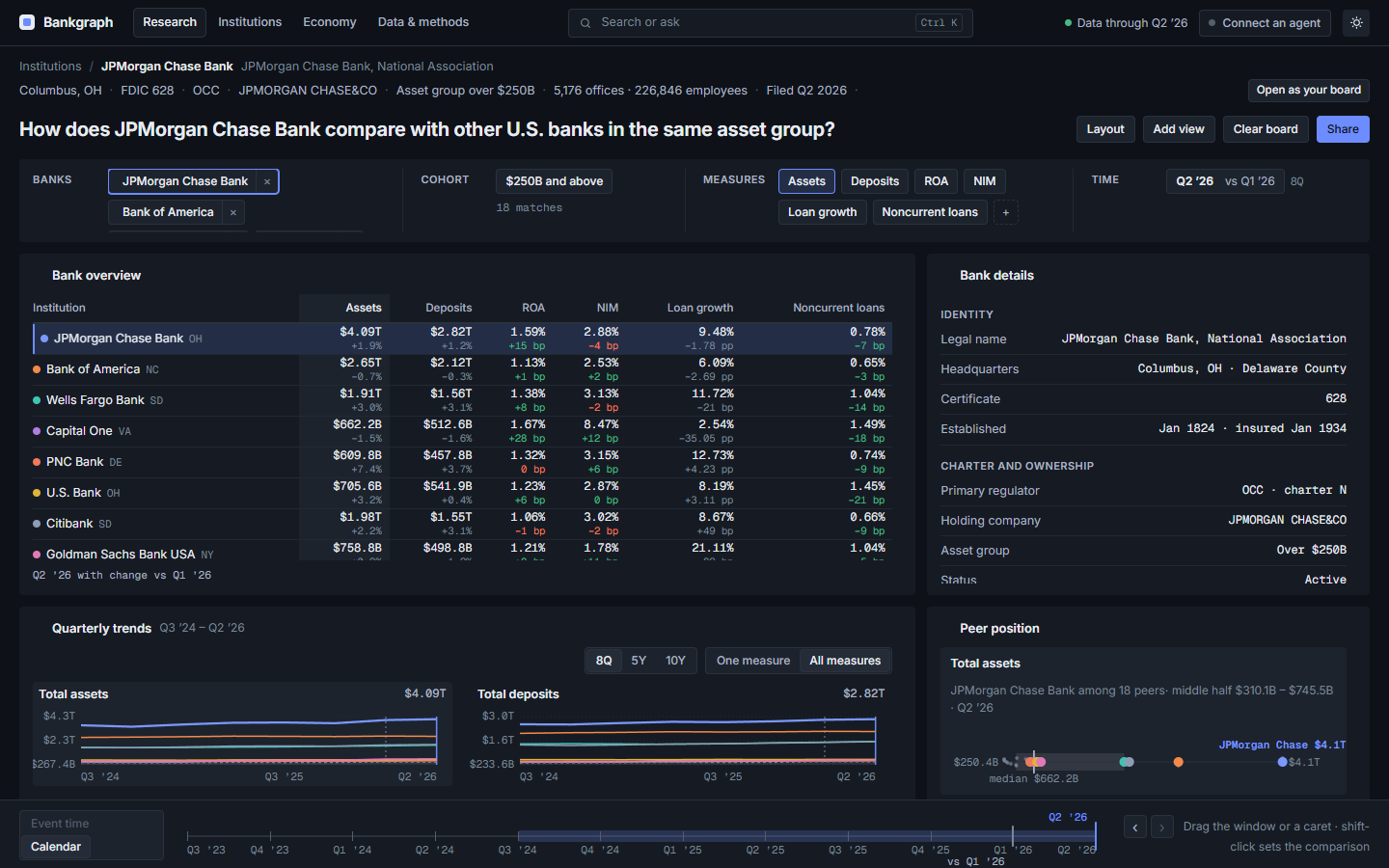Select Calendar time mode
This screenshot has height=868, width=1389.
pos(56,847)
